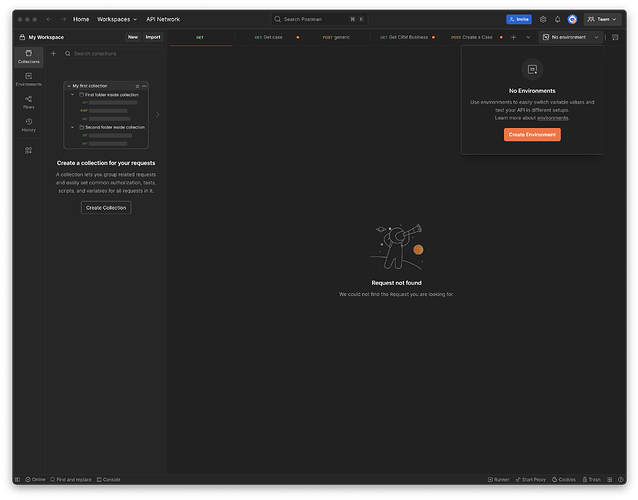Click Start Proxy in status bar
Viewport: 638px width, 500px height.
click(x=531, y=480)
